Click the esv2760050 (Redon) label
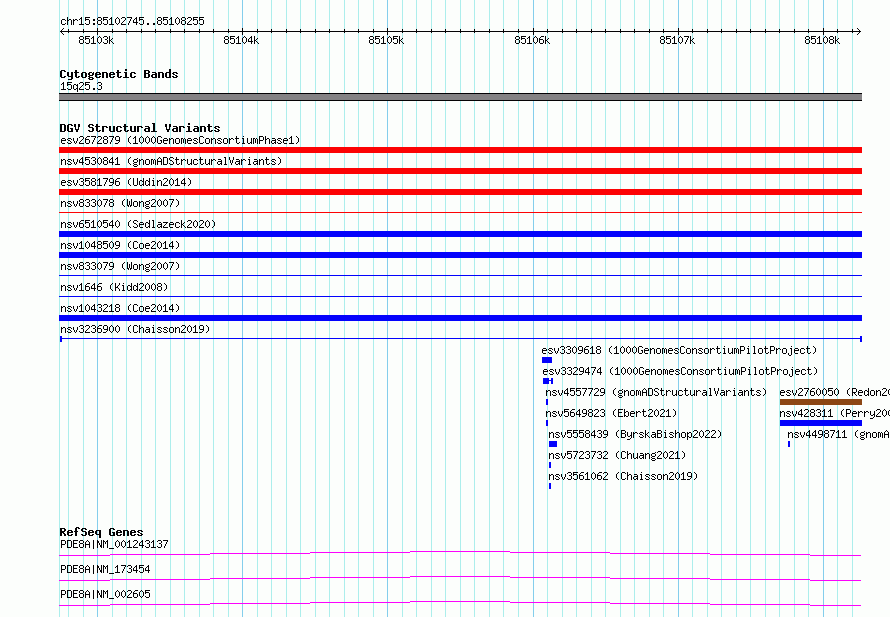The height and width of the screenshot is (617, 890). 834,392
